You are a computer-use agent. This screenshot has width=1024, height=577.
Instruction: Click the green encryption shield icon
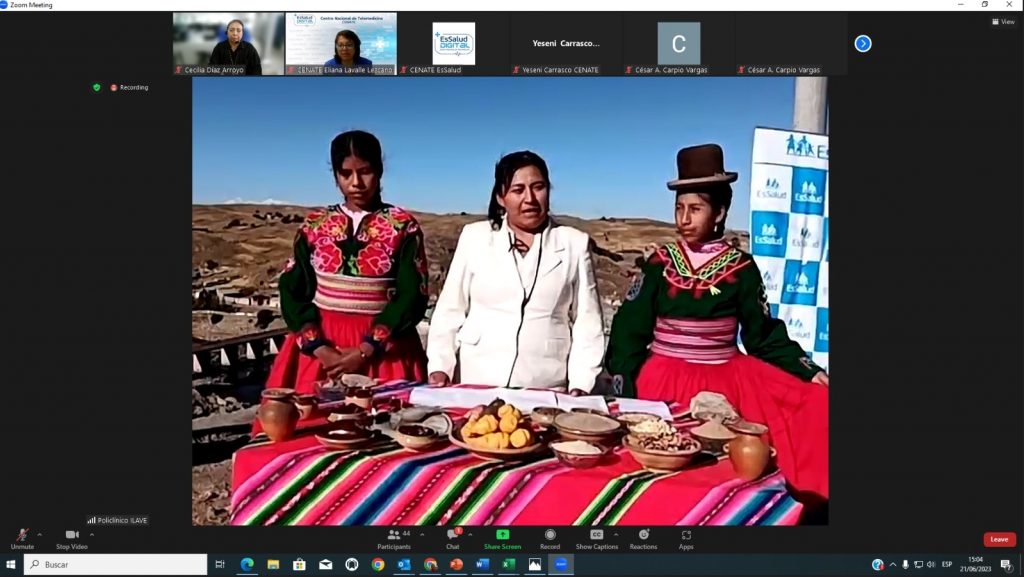[x=97, y=87]
